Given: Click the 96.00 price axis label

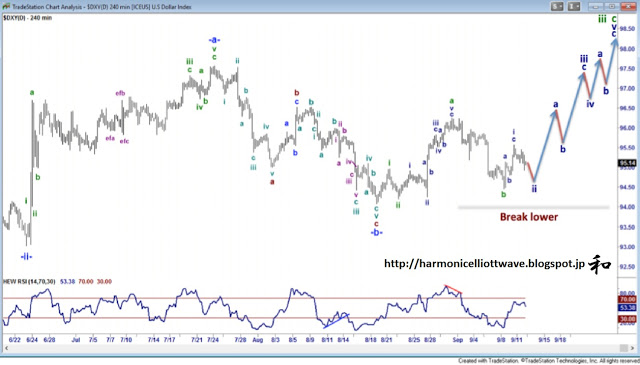Looking at the screenshot, I should pyautogui.click(x=627, y=128).
